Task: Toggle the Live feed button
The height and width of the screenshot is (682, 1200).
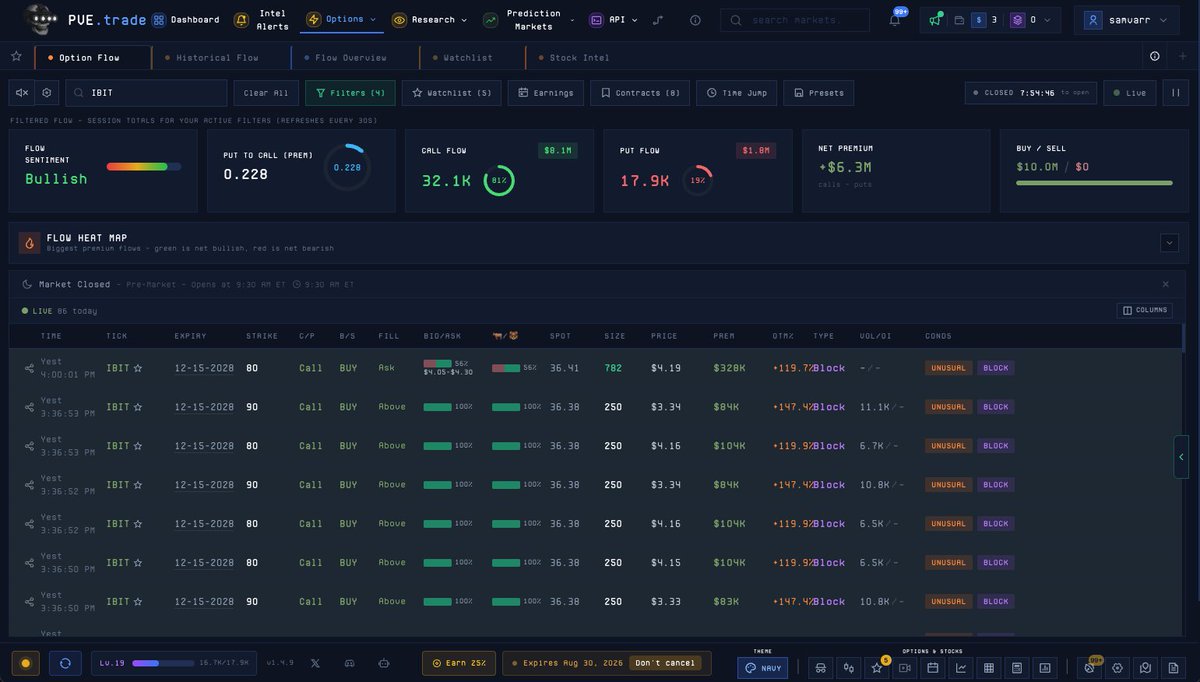Action: pos(1130,93)
